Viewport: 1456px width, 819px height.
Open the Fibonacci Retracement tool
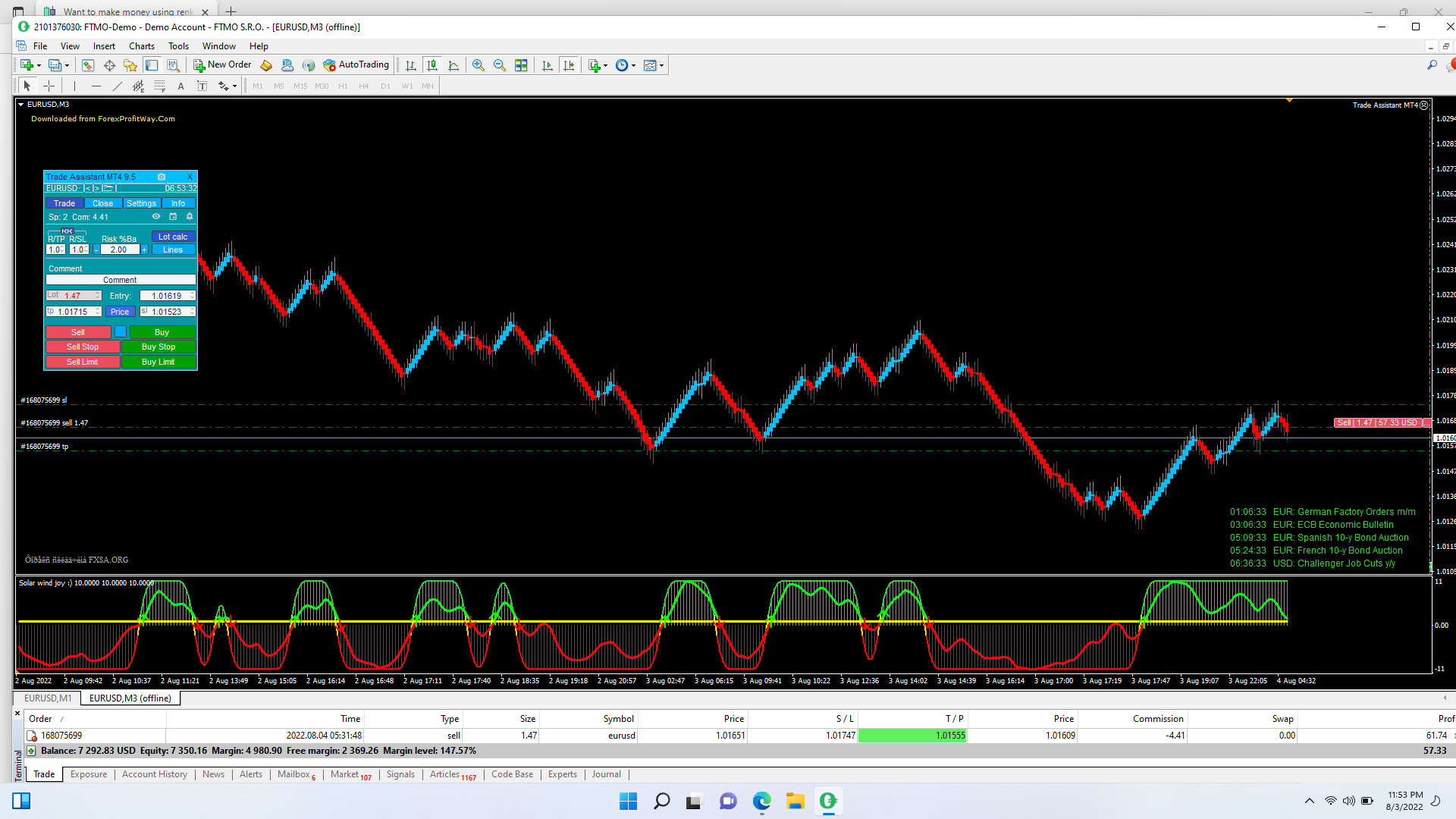pos(159,86)
